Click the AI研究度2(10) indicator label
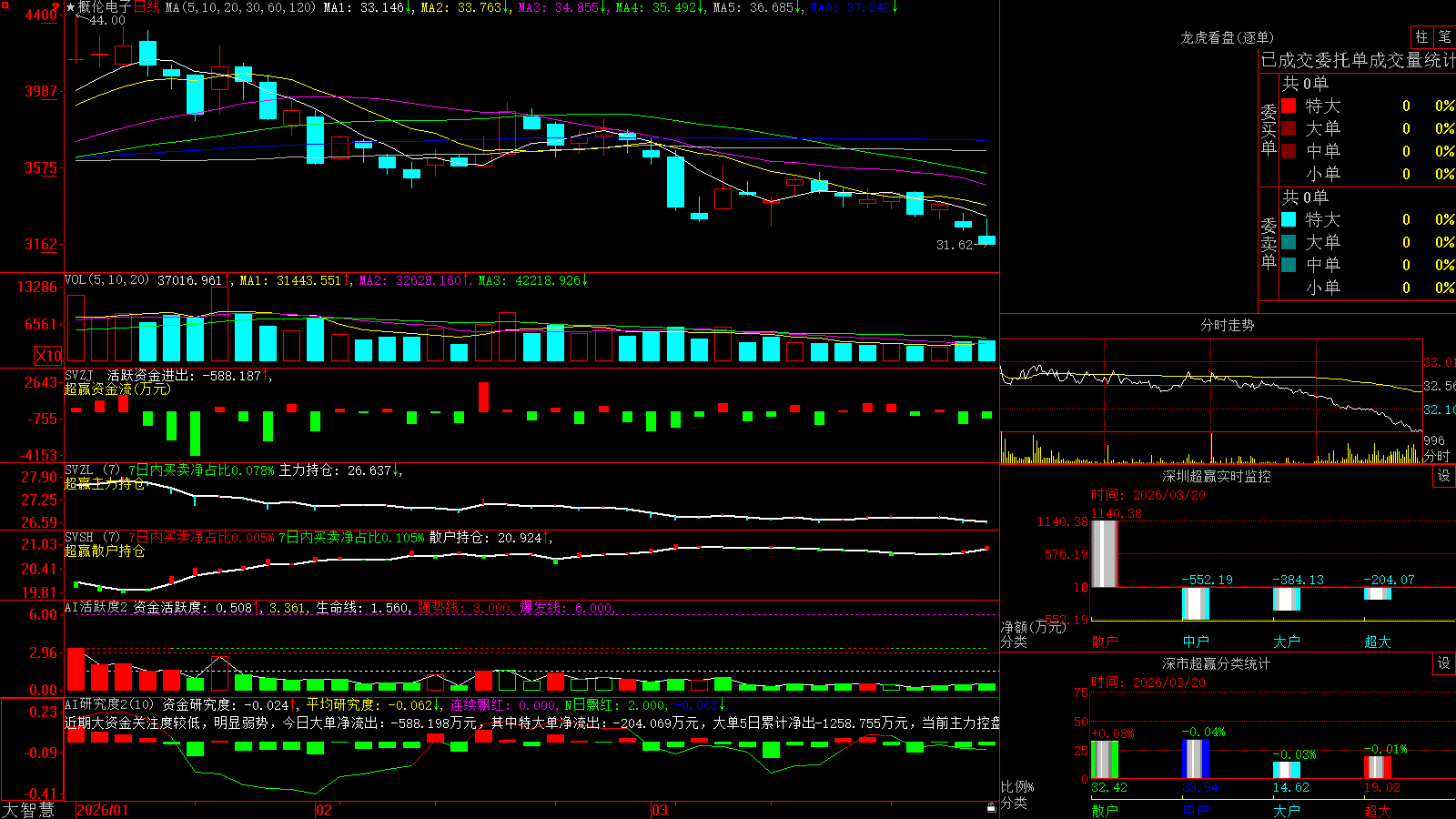The width and height of the screenshot is (1456, 819). 109,704
